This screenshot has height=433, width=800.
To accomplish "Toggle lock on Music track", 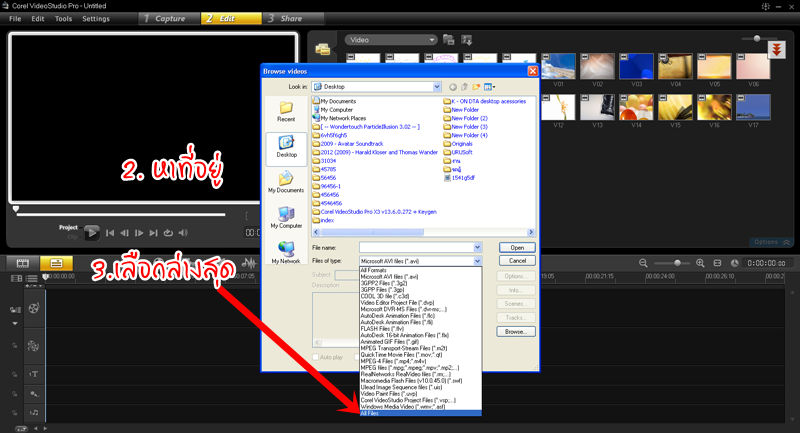I will 14,412.
